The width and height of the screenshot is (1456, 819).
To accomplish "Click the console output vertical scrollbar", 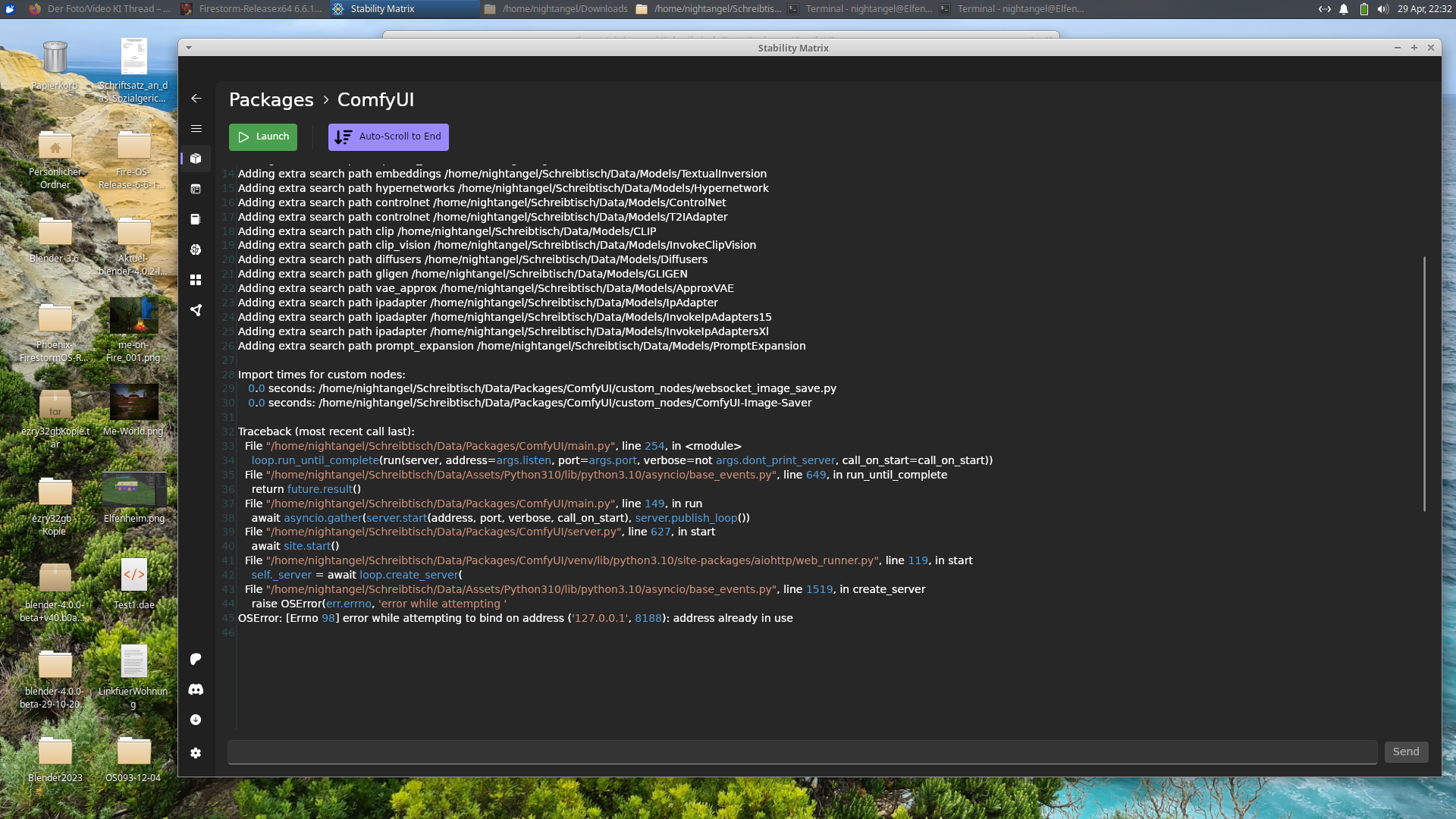I will [1424, 383].
